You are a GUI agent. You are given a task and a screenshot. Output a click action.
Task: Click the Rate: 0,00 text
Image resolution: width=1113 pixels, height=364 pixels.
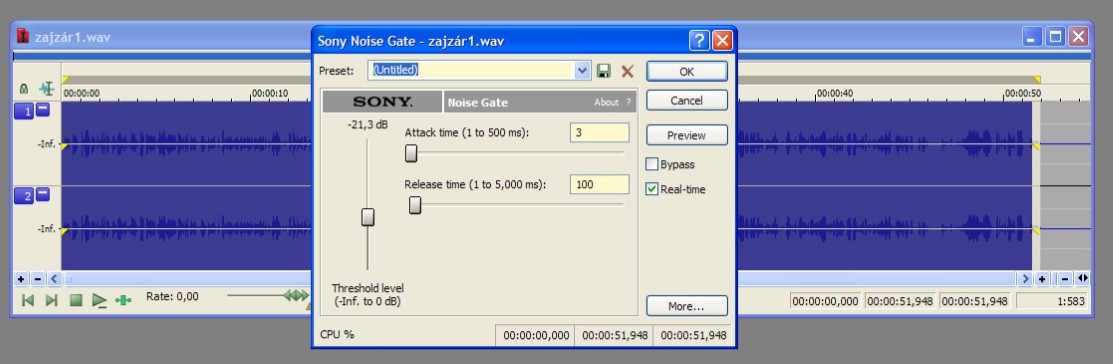tap(172, 296)
